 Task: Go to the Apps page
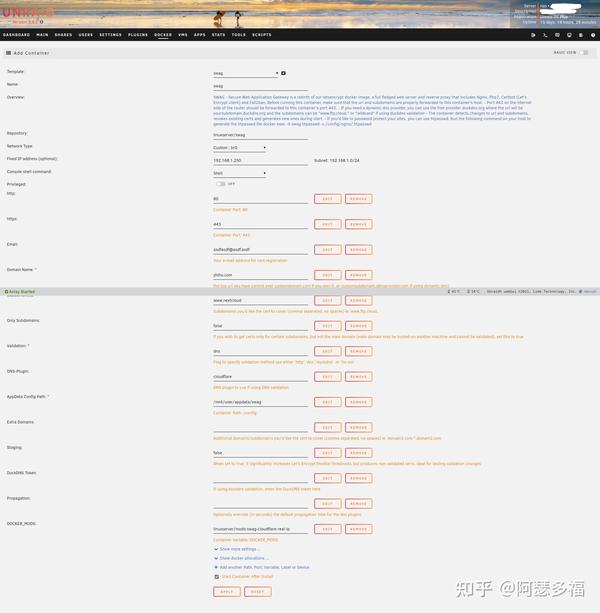pyautogui.click(x=200, y=35)
